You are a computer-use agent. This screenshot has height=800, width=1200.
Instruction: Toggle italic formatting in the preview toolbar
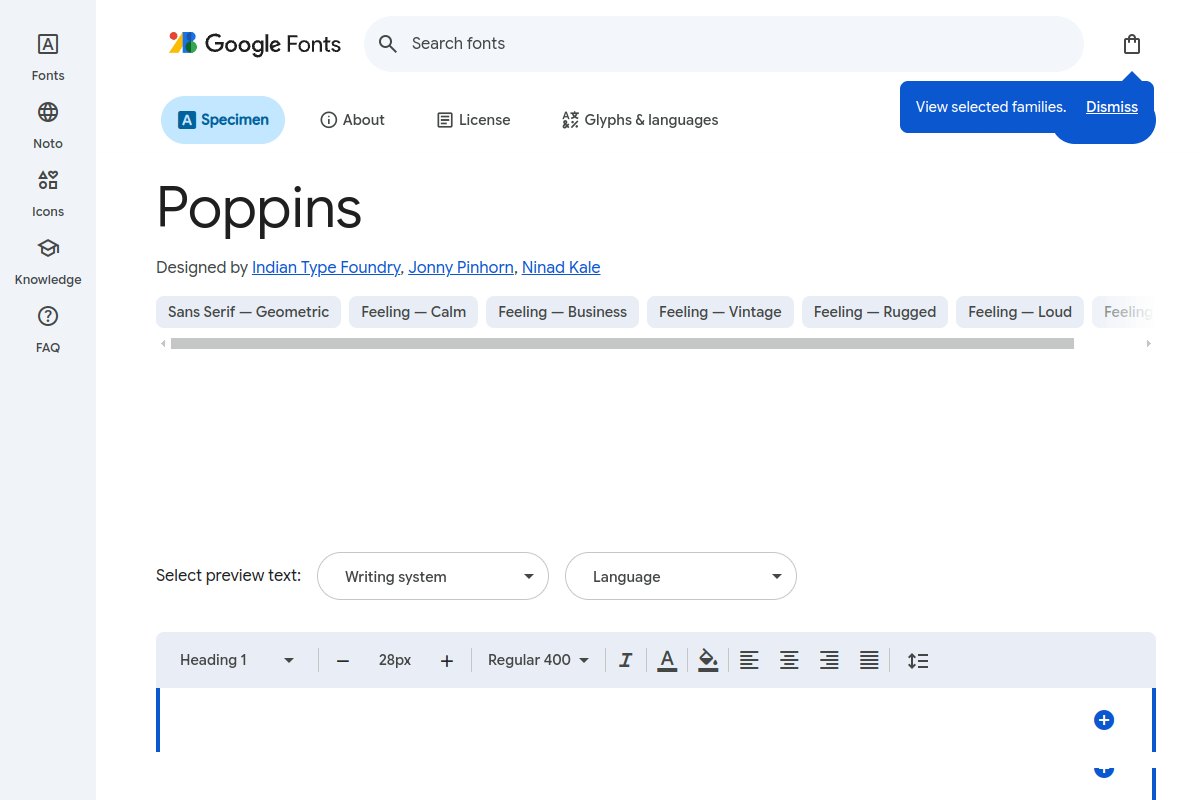tap(625, 660)
